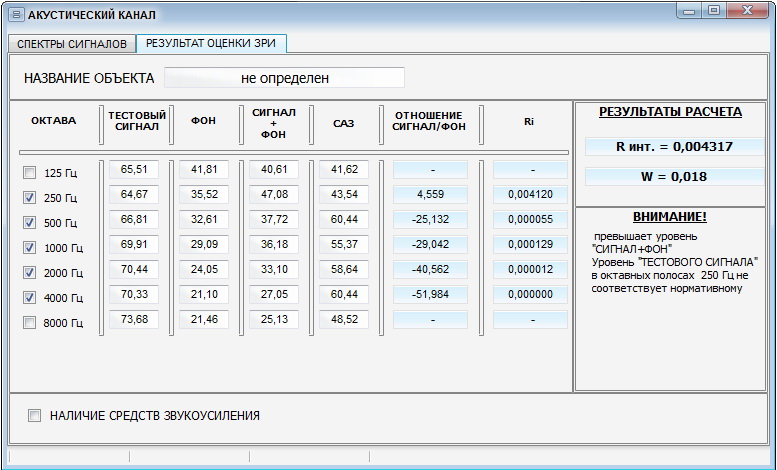Uncheck the 250 Гц octave checkbox
777x470 pixels.
tap(29, 197)
